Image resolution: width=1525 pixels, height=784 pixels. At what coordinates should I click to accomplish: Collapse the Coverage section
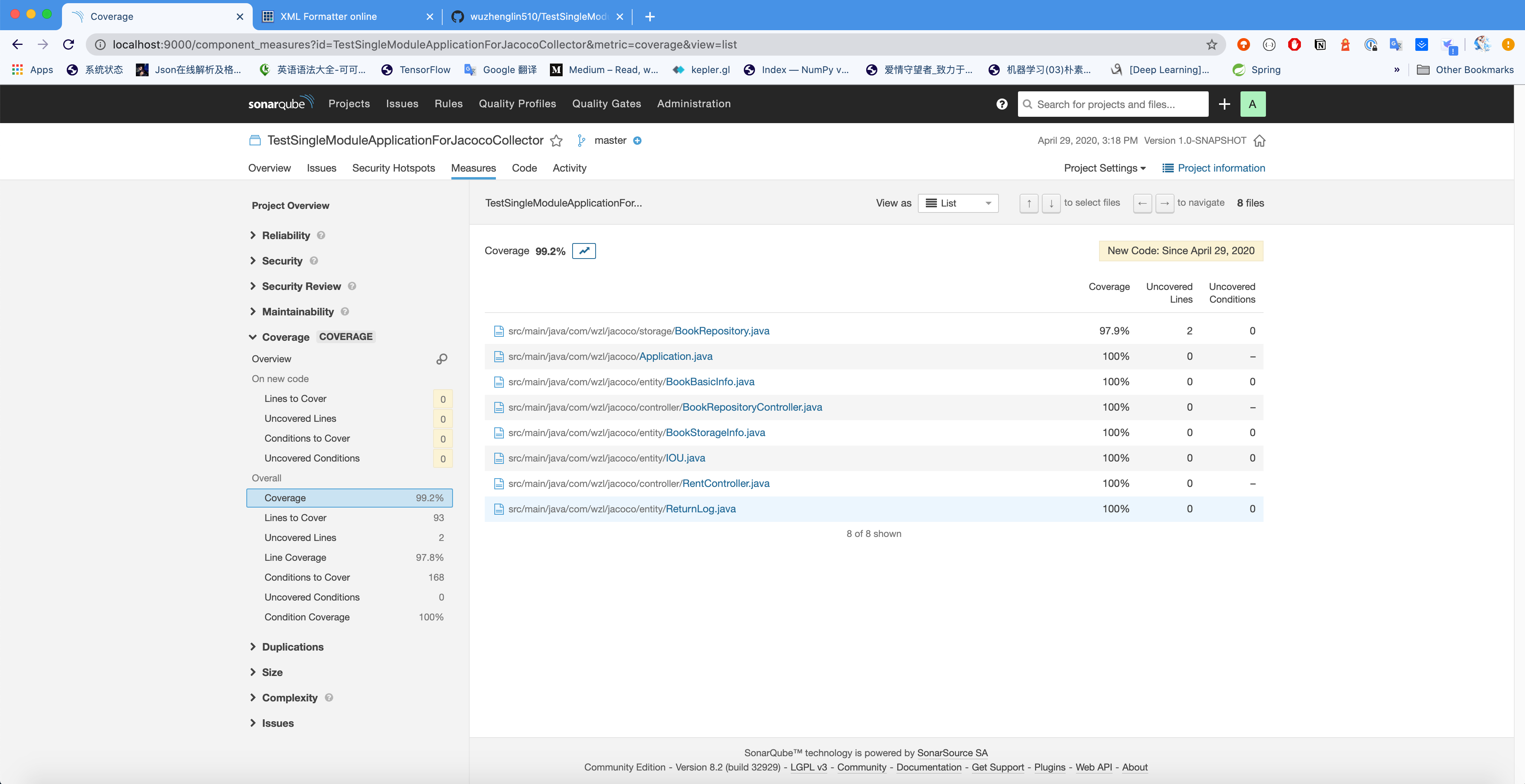[285, 337]
